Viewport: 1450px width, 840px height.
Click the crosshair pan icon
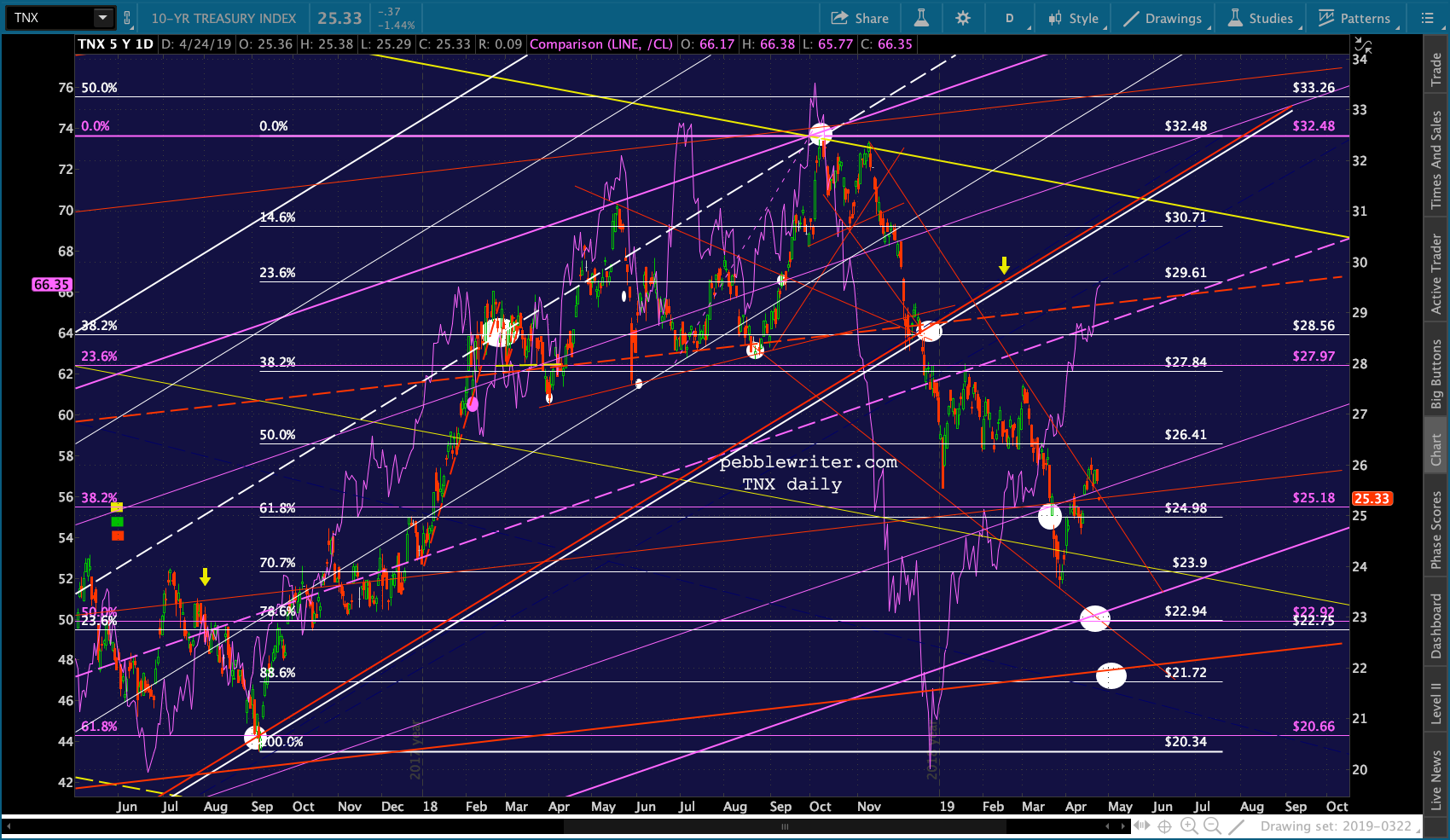pyautogui.click(x=1164, y=826)
